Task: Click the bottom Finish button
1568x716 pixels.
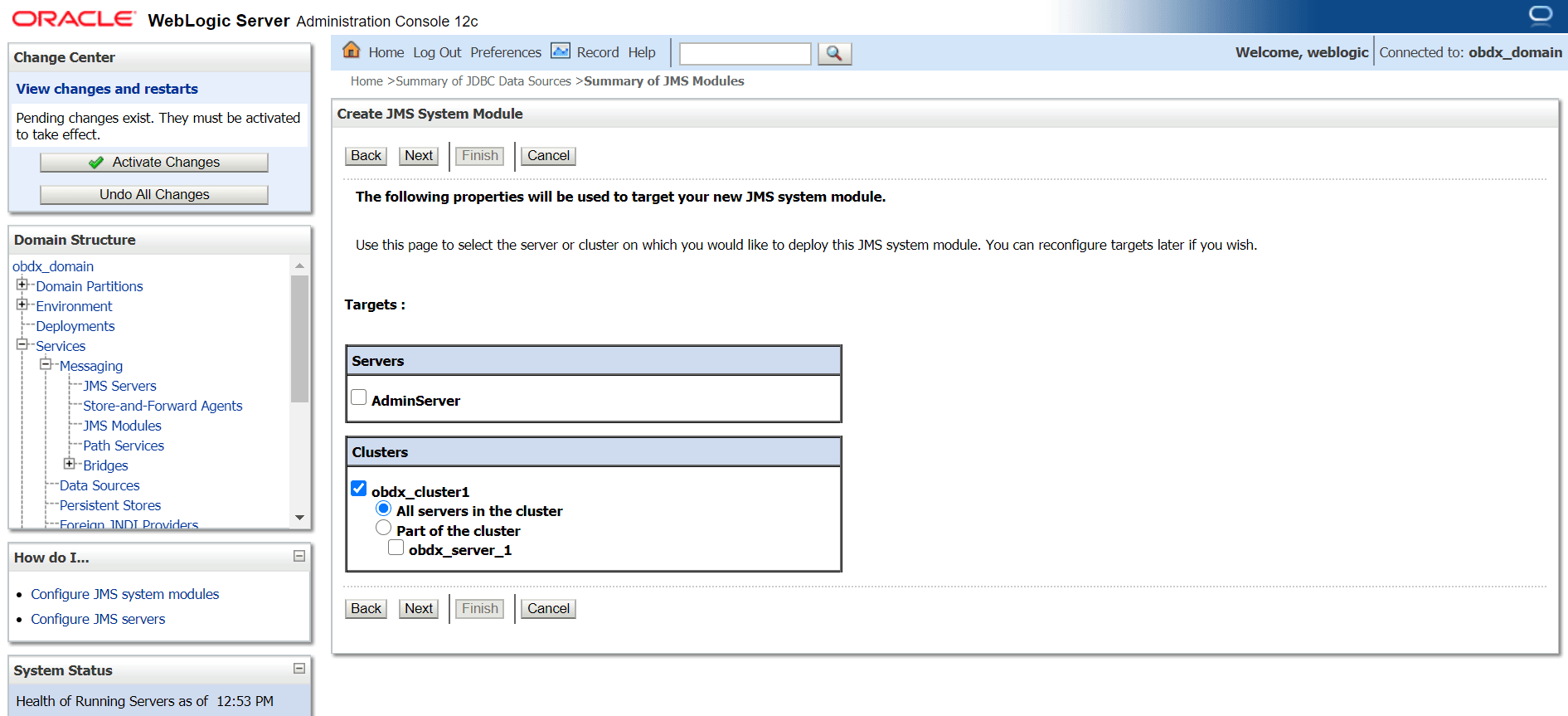Action: (x=480, y=609)
